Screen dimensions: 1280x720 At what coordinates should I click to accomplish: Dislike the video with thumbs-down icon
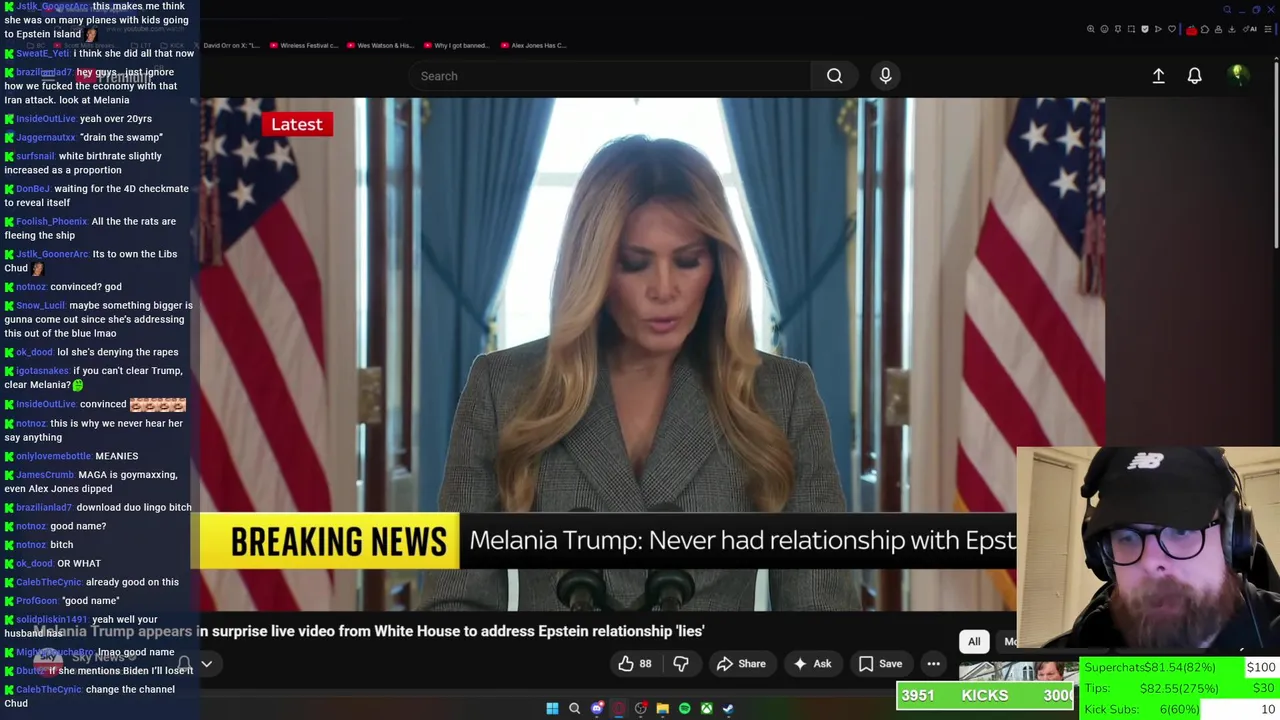(x=681, y=664)
